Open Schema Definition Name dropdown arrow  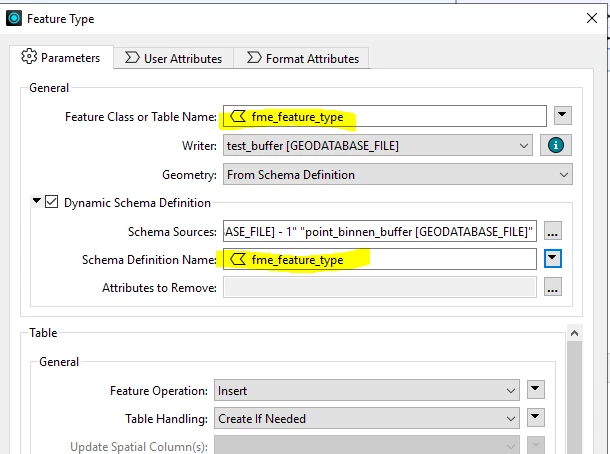552,258
